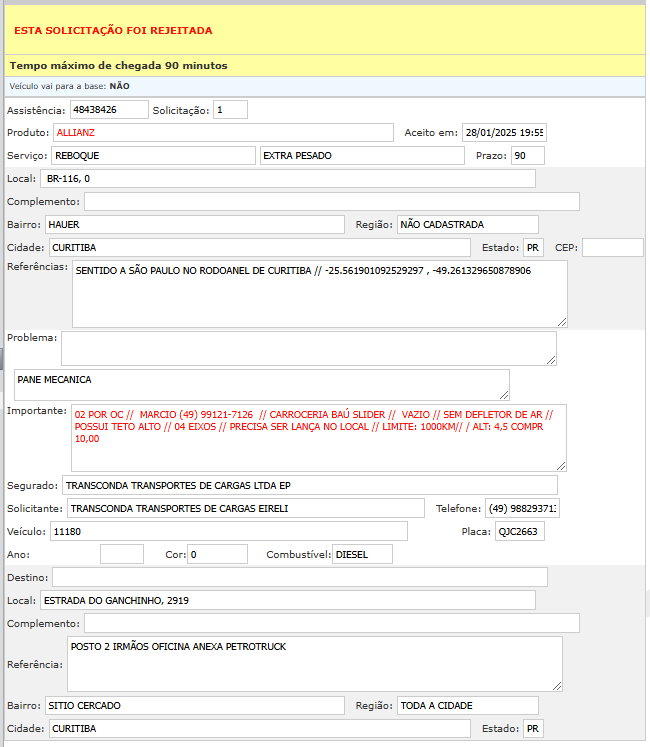The height and width of the screenshot is (747, 650).
Task: Click the Região field NÃO CADASTRADA
Action: pos(467,225)
